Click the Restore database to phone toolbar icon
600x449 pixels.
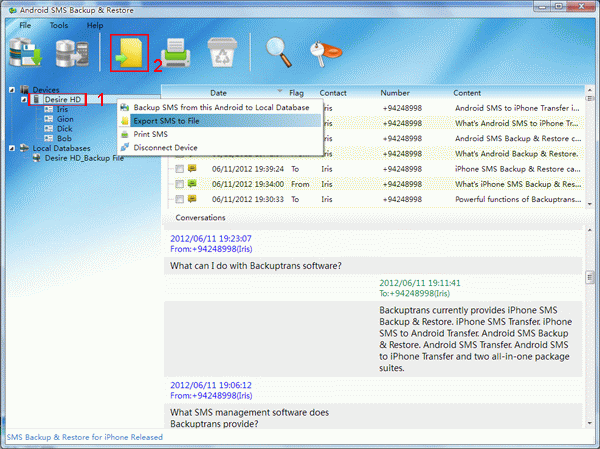click(x=72, y=53)
